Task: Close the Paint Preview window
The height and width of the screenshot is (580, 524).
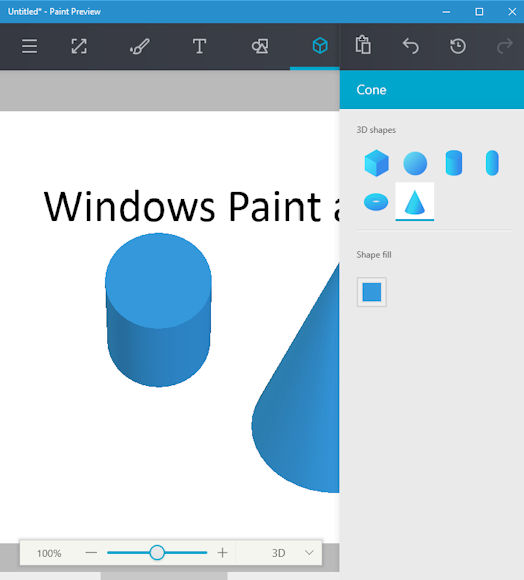Action: click(512, 12)
